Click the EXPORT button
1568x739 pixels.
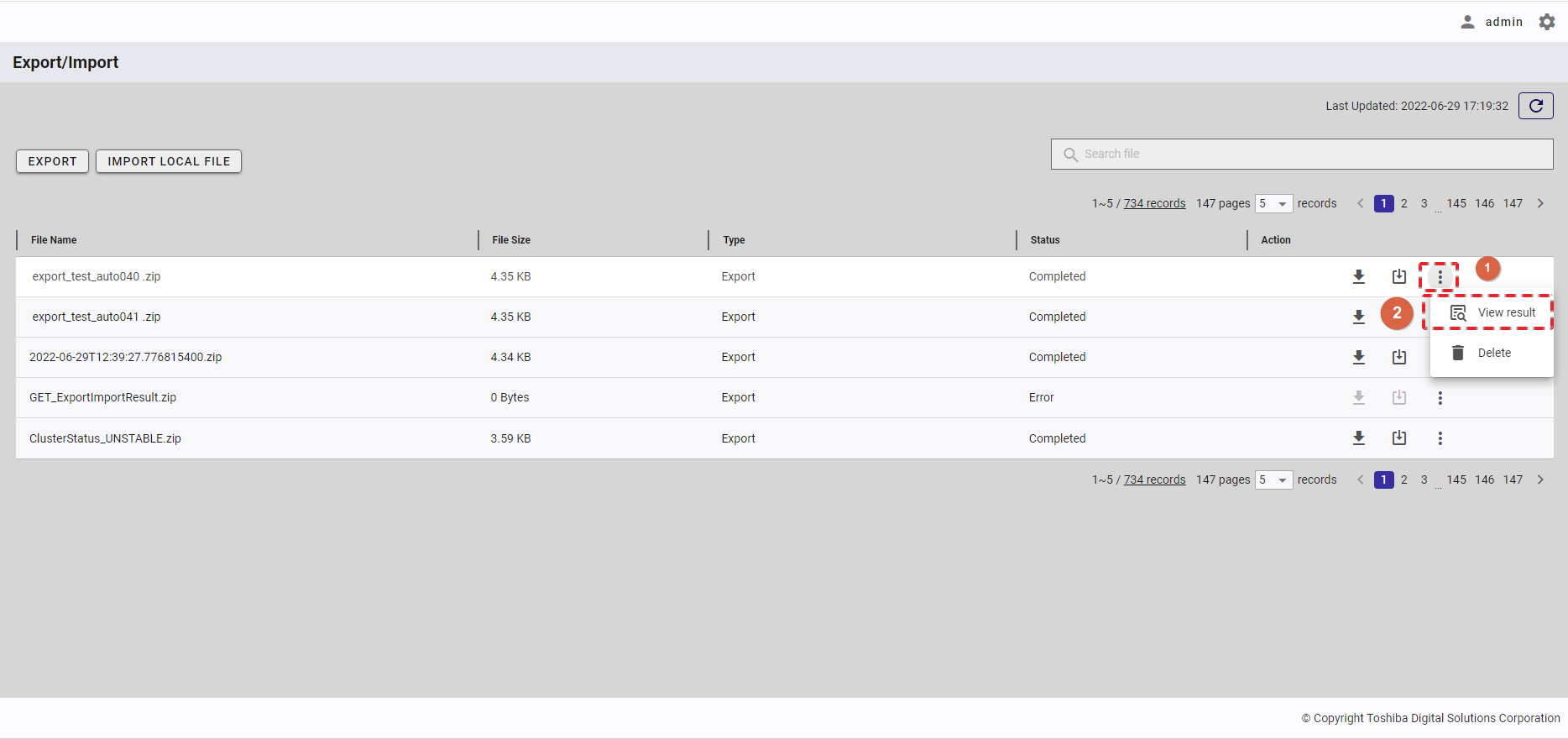(x=52, y=161)
